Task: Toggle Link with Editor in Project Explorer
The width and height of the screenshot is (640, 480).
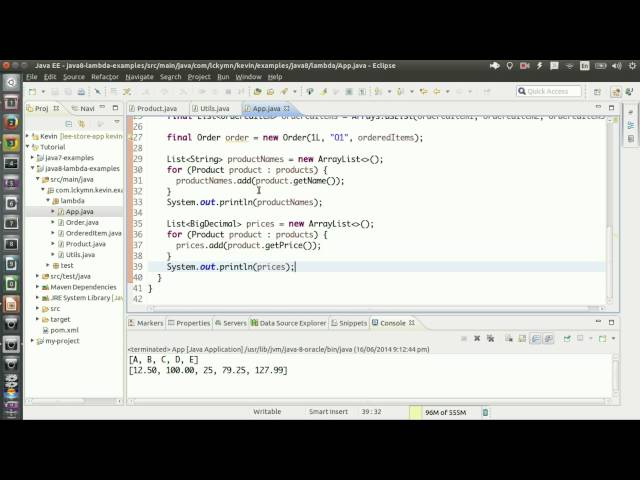Action: click(82, 123)
